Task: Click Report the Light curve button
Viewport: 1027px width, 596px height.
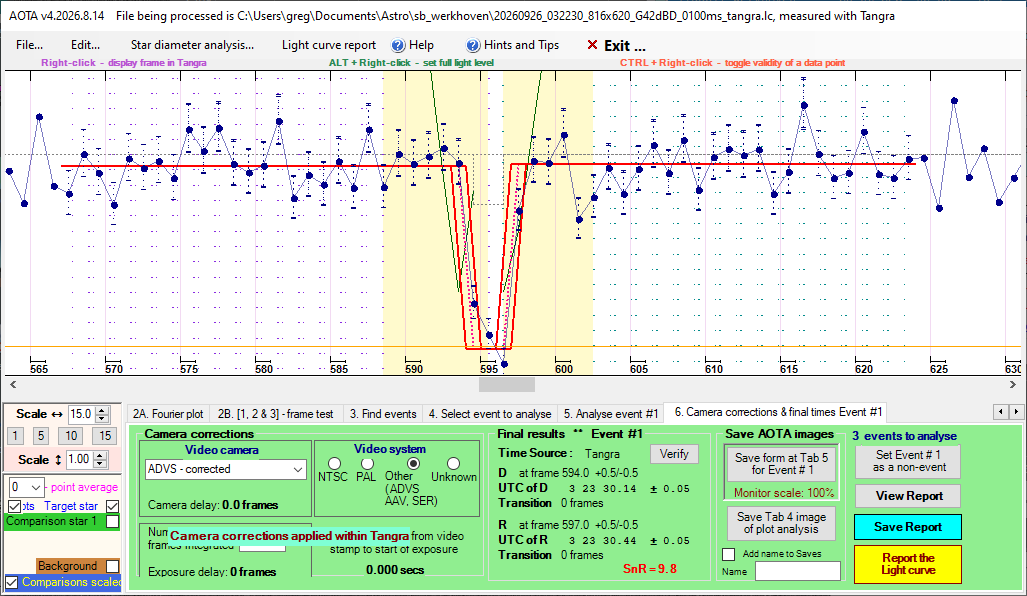Action: [908, 564]
